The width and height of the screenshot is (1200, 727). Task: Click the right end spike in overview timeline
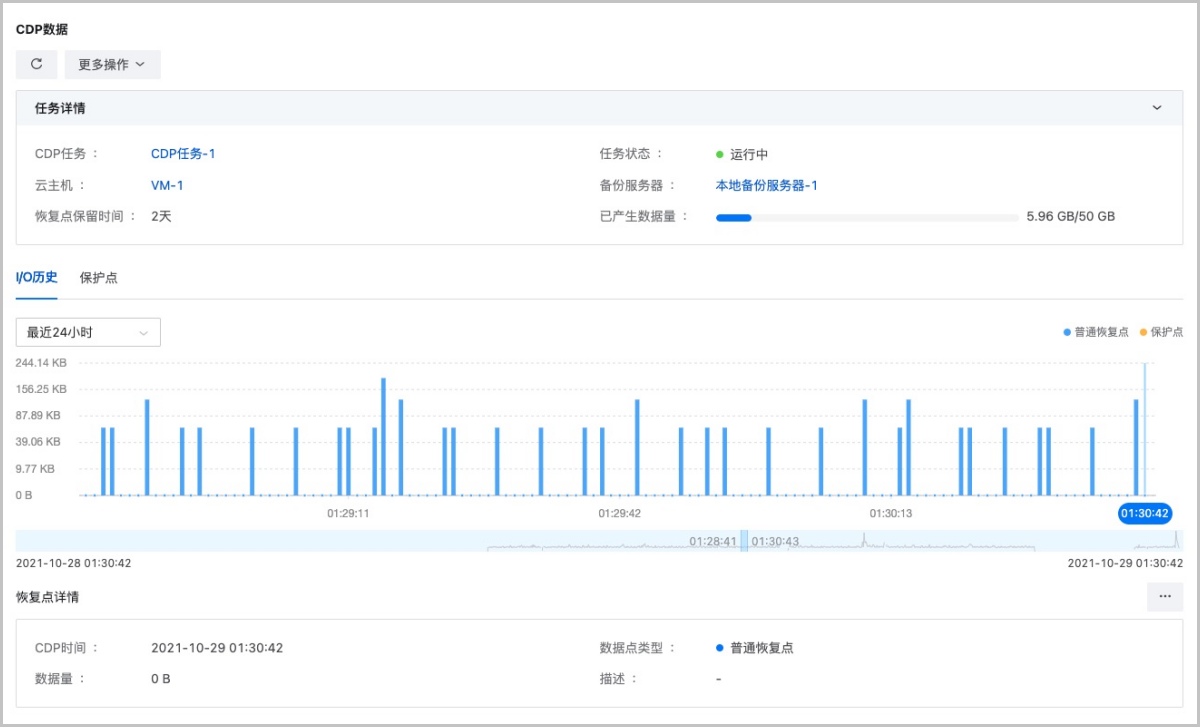pos(1176,539)
